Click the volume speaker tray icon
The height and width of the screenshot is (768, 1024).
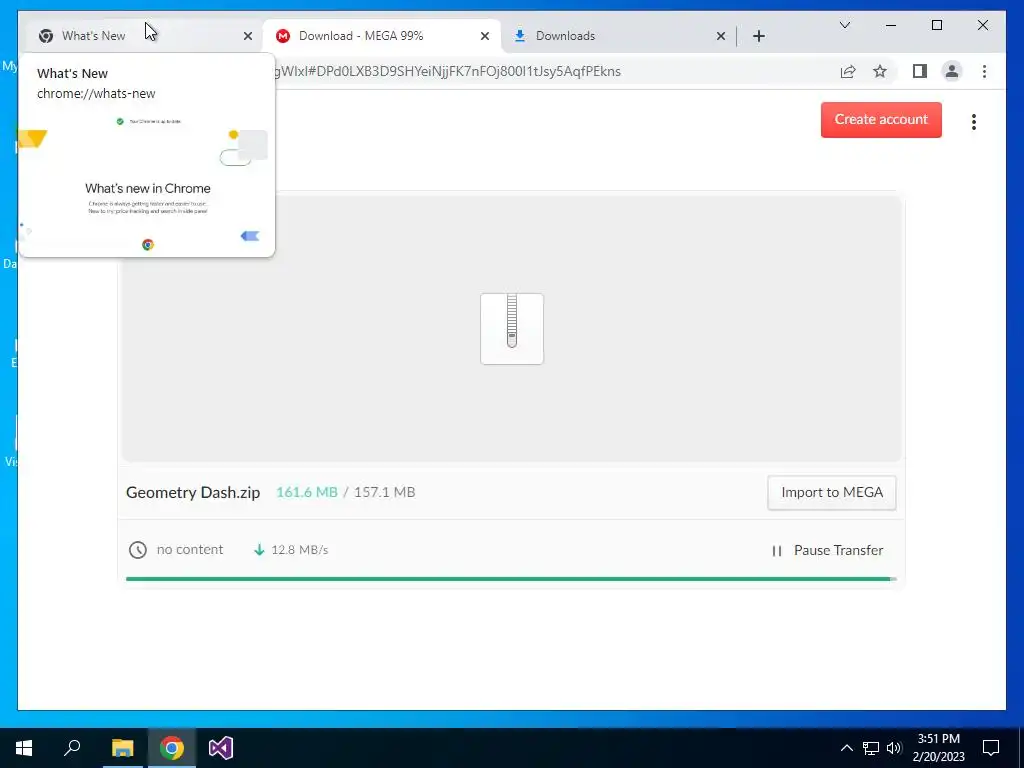point(894,748)
